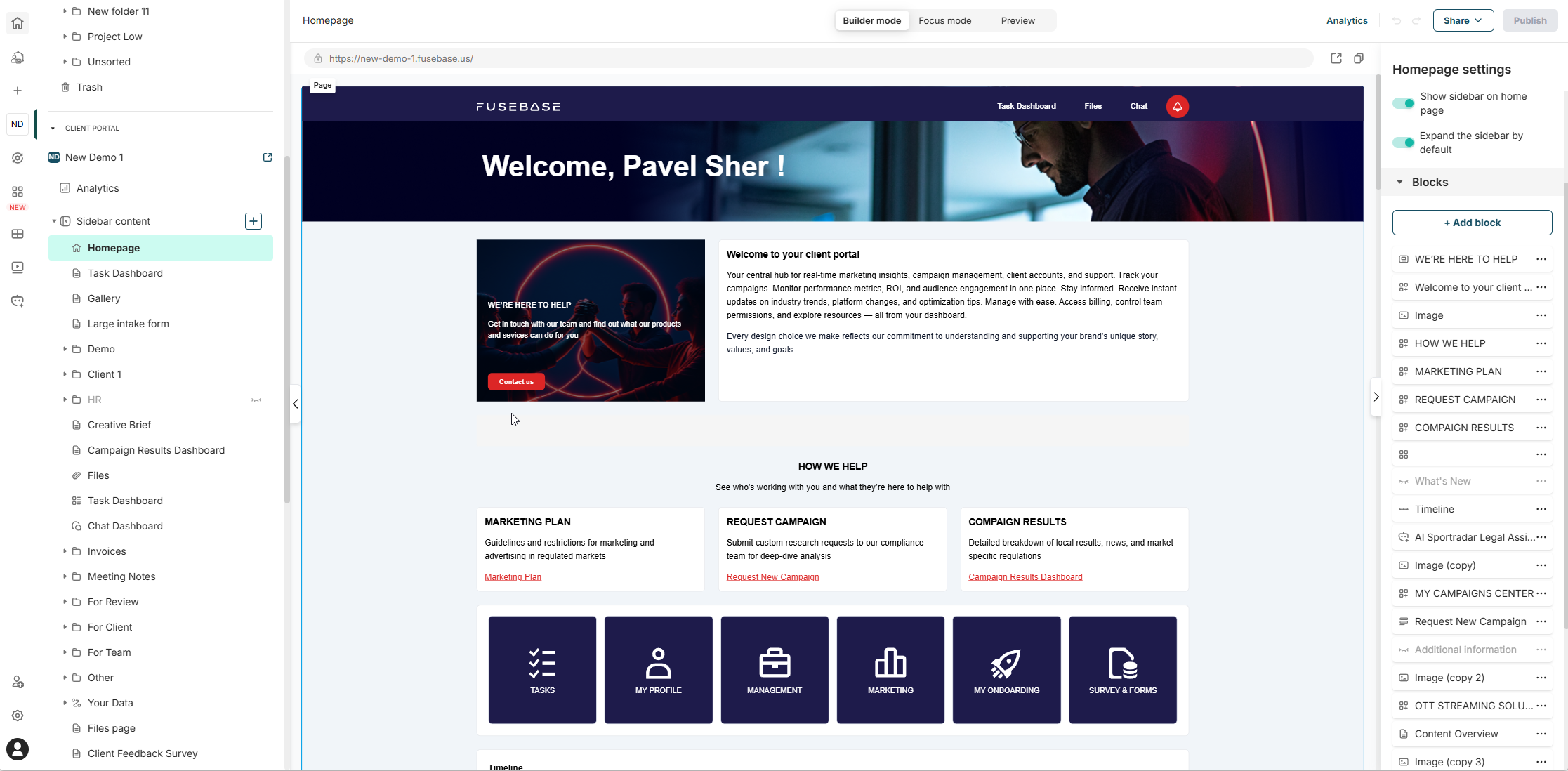
Task: Switch to Preview tab
Action: pyautogui.click(x=1017, y=20)
